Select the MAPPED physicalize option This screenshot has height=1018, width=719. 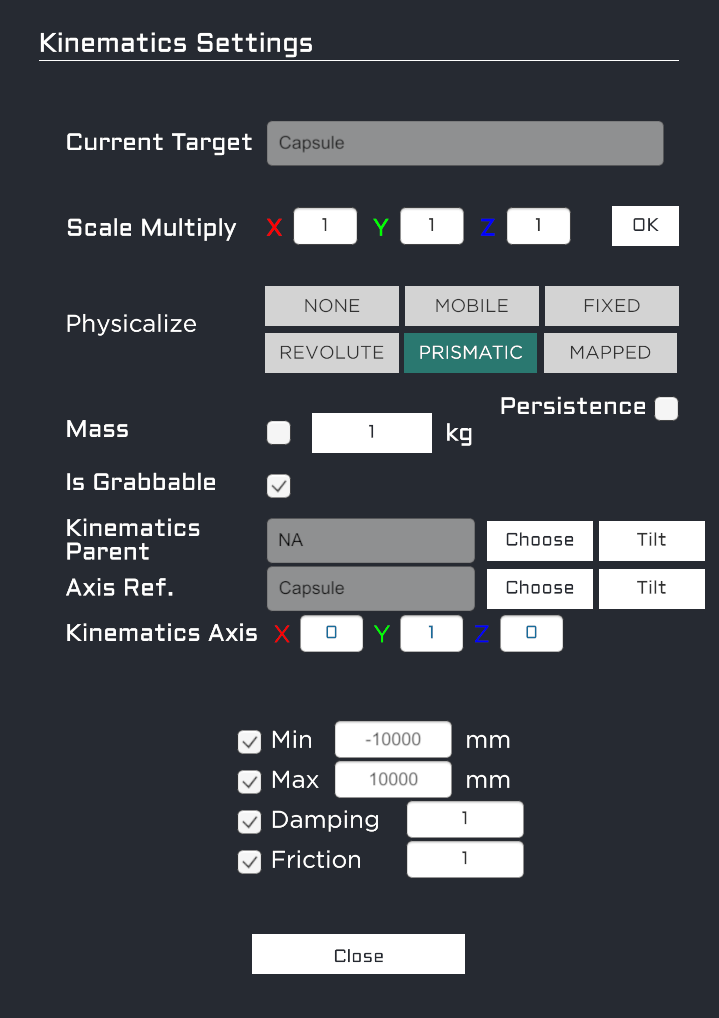tap(610, 352)
